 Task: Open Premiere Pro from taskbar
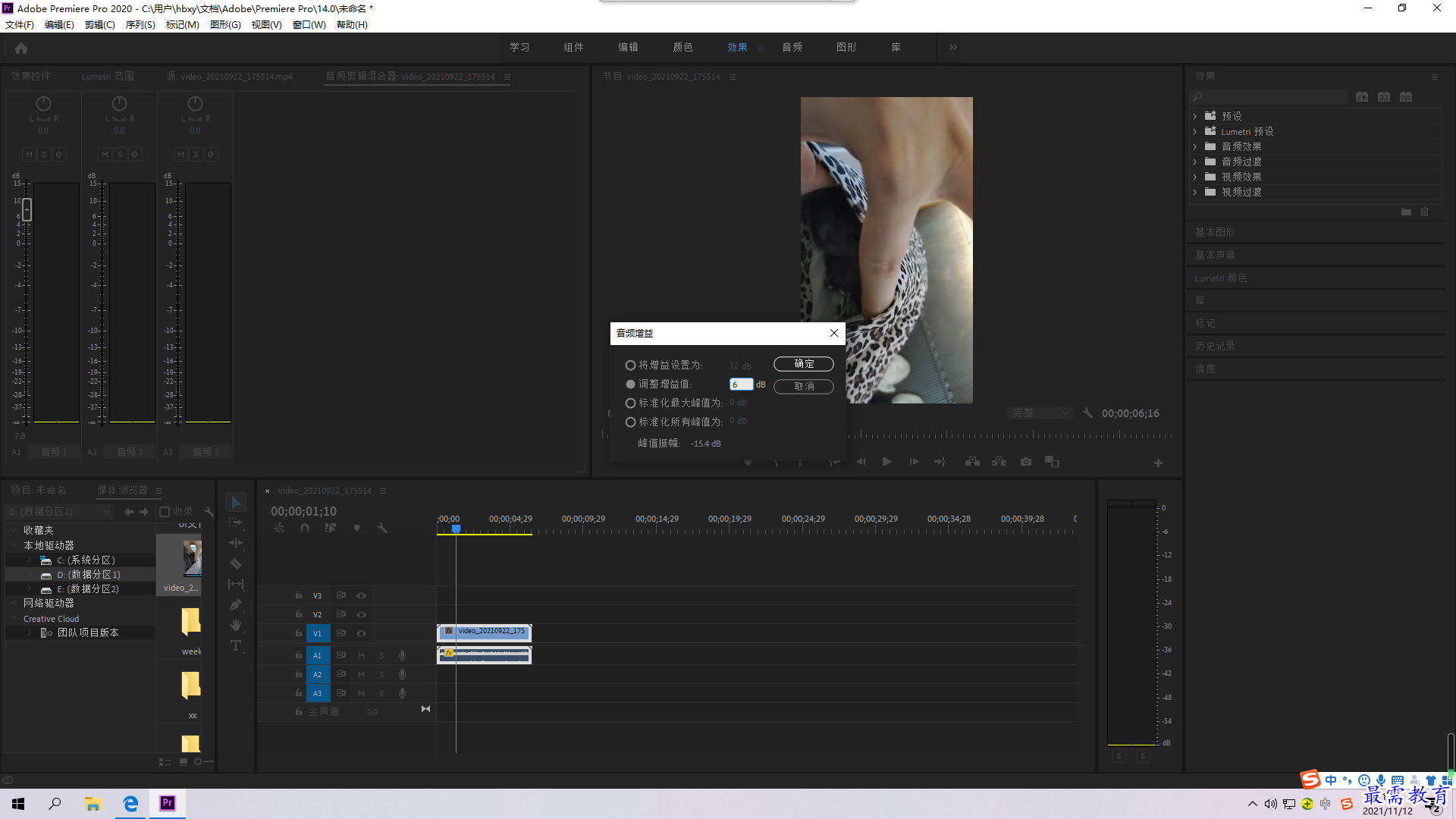click(168, 803)
